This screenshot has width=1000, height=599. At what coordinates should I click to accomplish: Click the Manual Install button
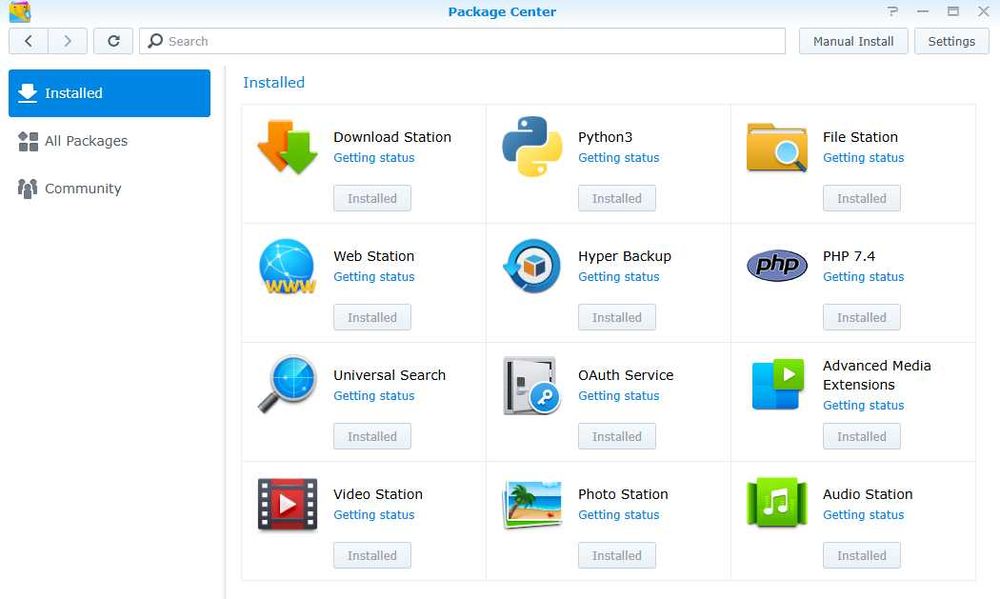click(x=853, y=41)
